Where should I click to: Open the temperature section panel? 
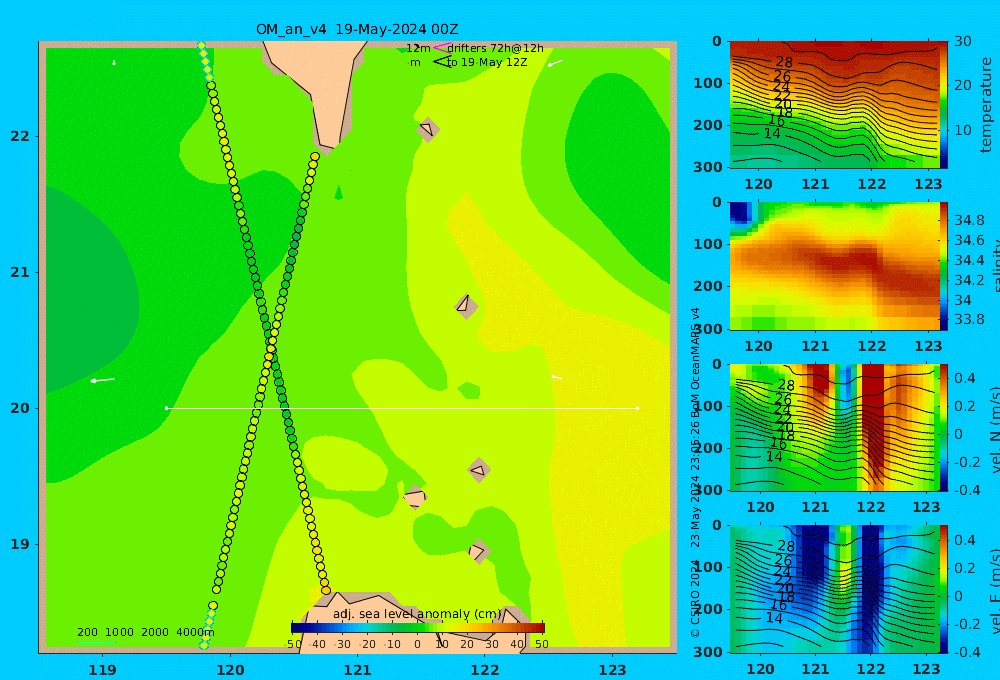[834, 105]
